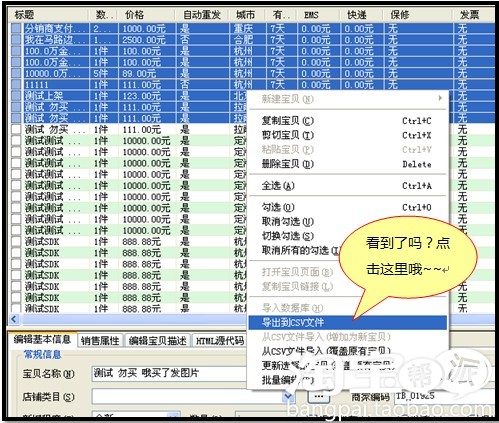Viewport: 499px width, 423px height.
Task: Switch to HTML源代码 tab
Action: click(x=220, y=341)
